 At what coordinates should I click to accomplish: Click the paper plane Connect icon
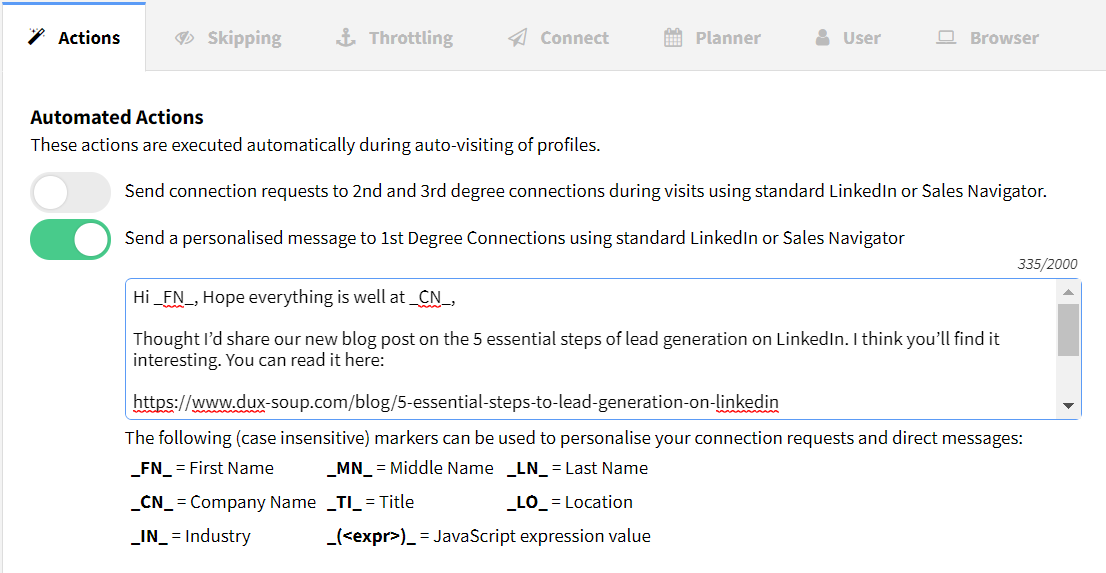click(x=518, y=37)
